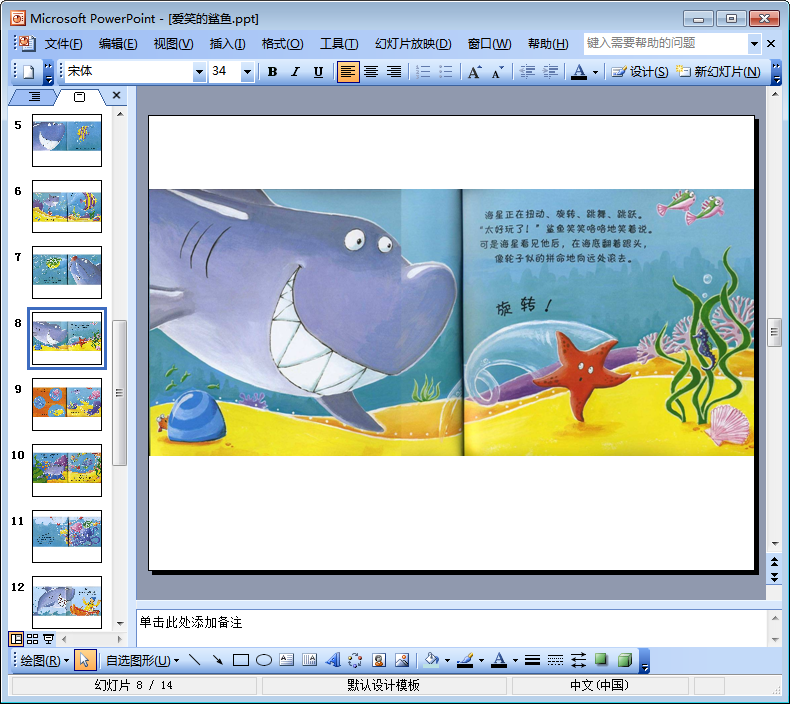This screenshot has height=704, width=790.
Task: Decrease the indent level
Action: (528, 72)
